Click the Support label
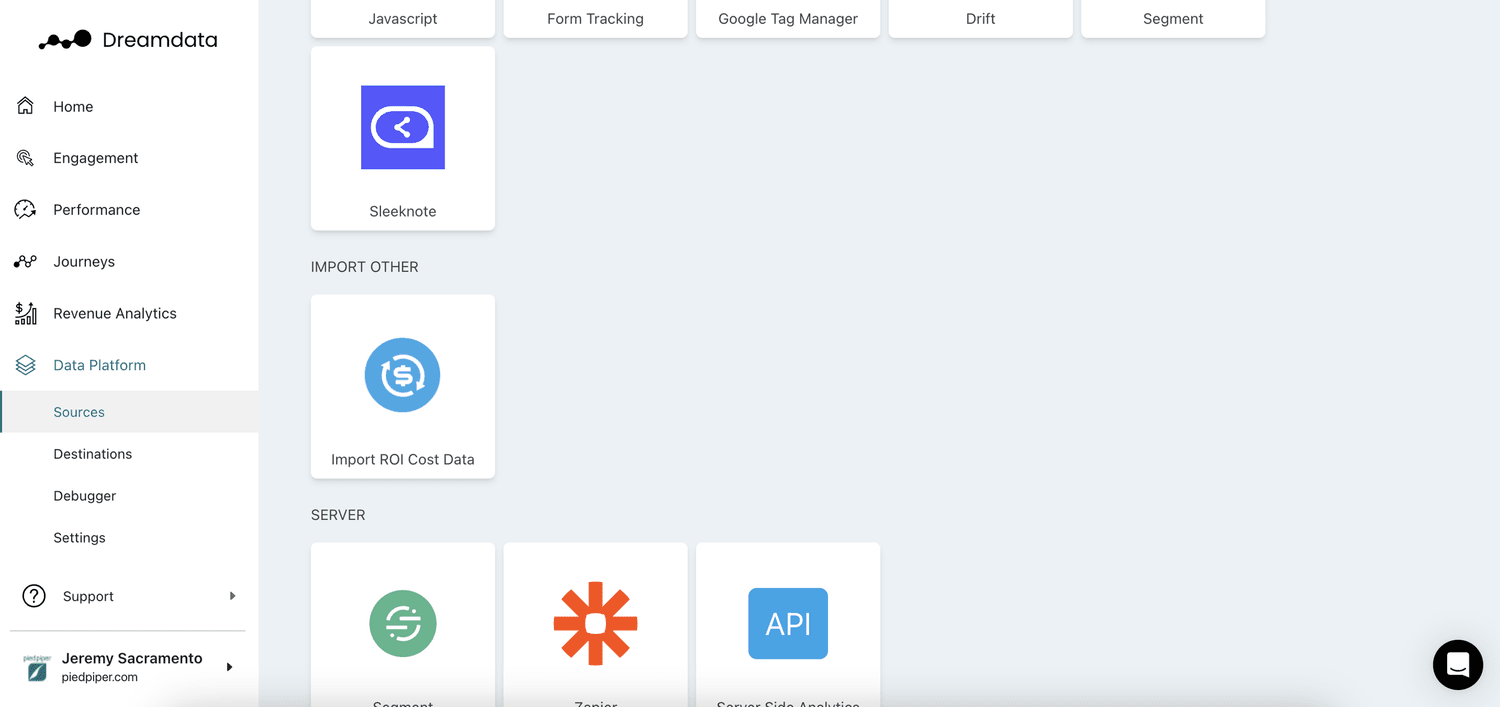 tap(88, 596)
